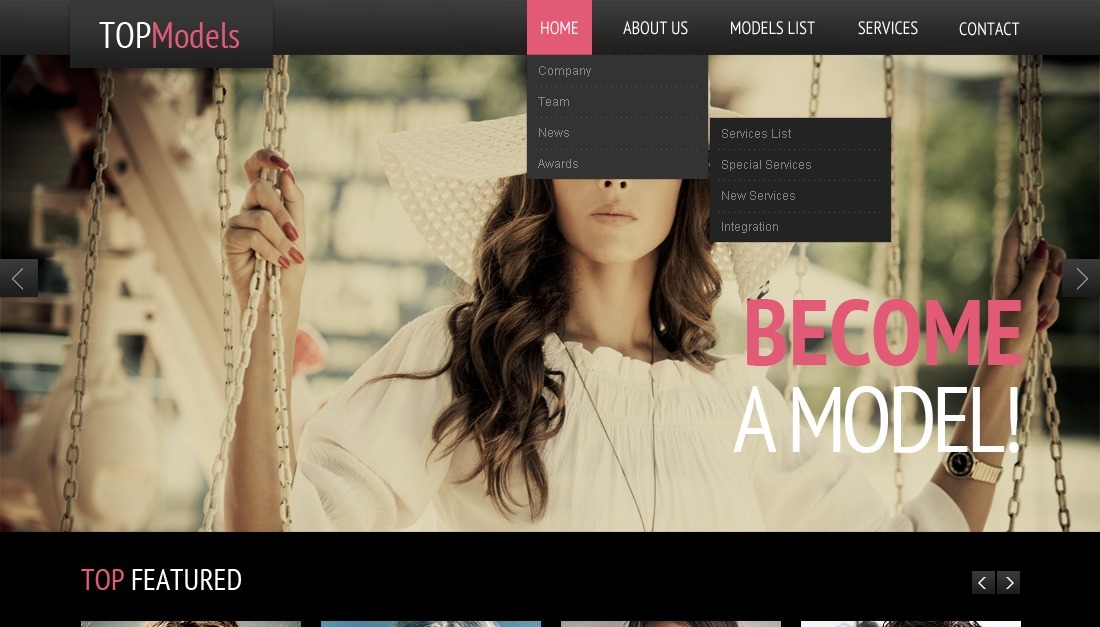Click the BECOME A MODEL! banner text
The height and width of the screenshot is (627, 1100).
coord(880,378)
